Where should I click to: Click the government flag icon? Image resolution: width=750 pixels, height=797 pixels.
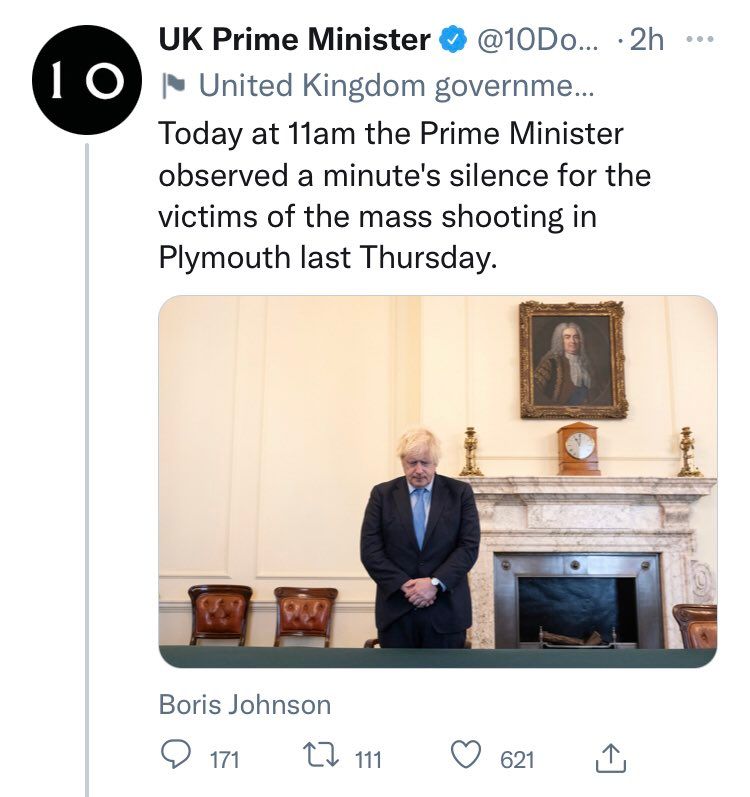[174, 86]
